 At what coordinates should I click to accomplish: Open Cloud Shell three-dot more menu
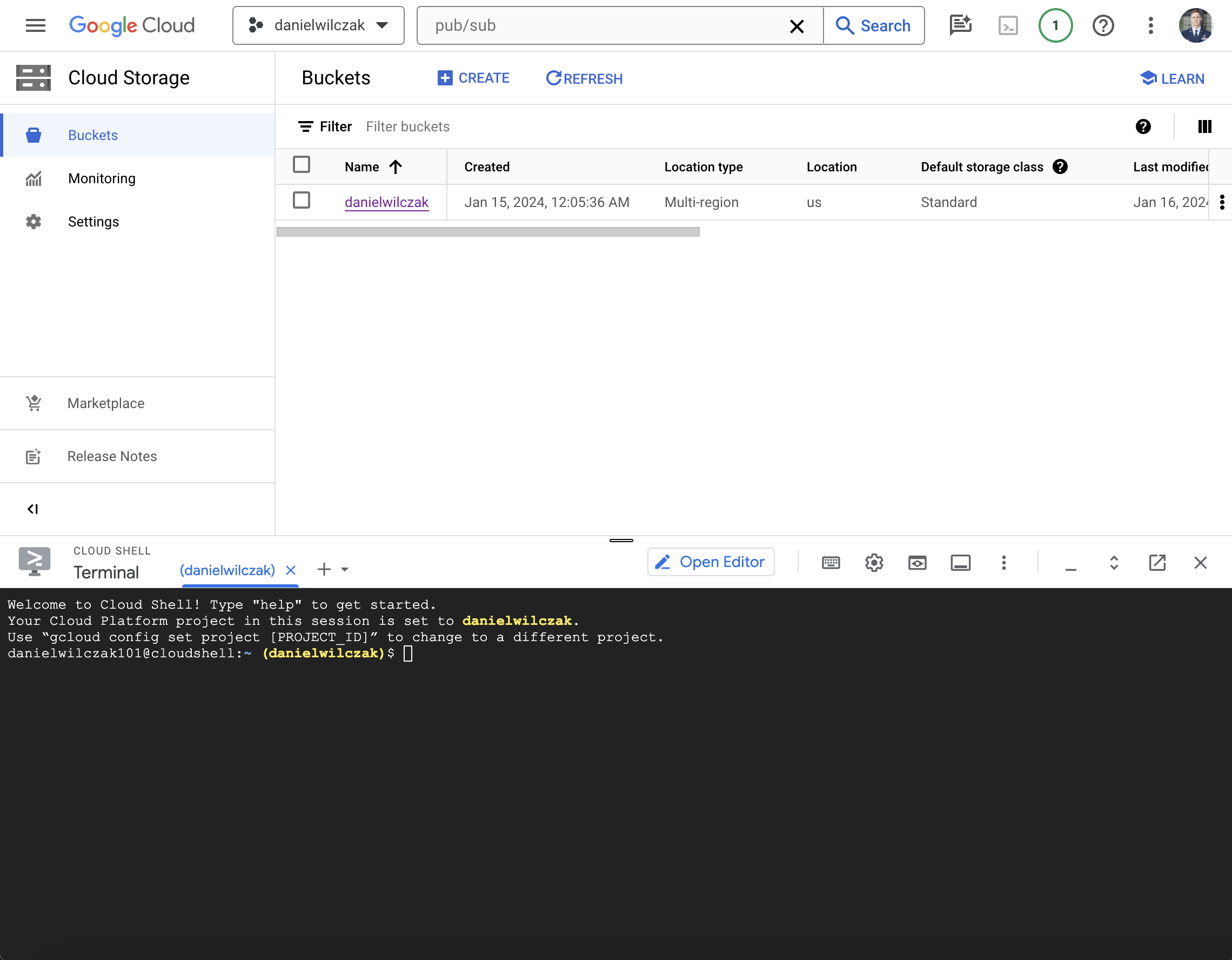(1003, 563)
